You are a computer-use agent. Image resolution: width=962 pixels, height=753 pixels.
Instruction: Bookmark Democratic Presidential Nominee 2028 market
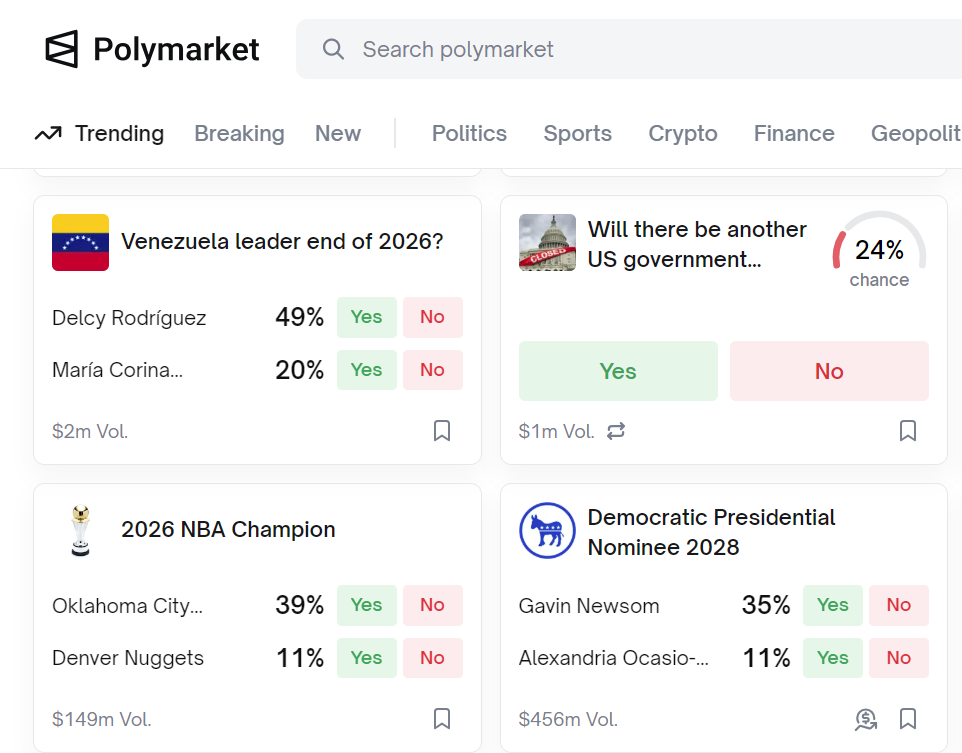pyautogui.click(x=908, y=719)
